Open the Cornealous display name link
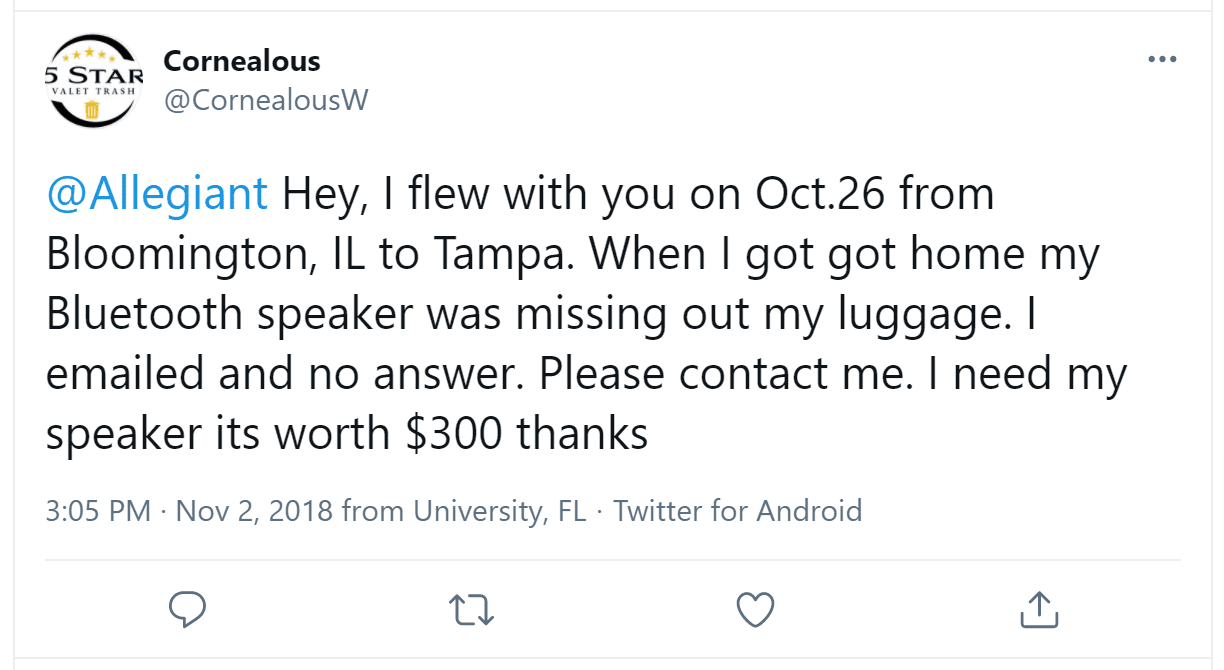This screenshot has height=670, width=1224. (242, 61)
